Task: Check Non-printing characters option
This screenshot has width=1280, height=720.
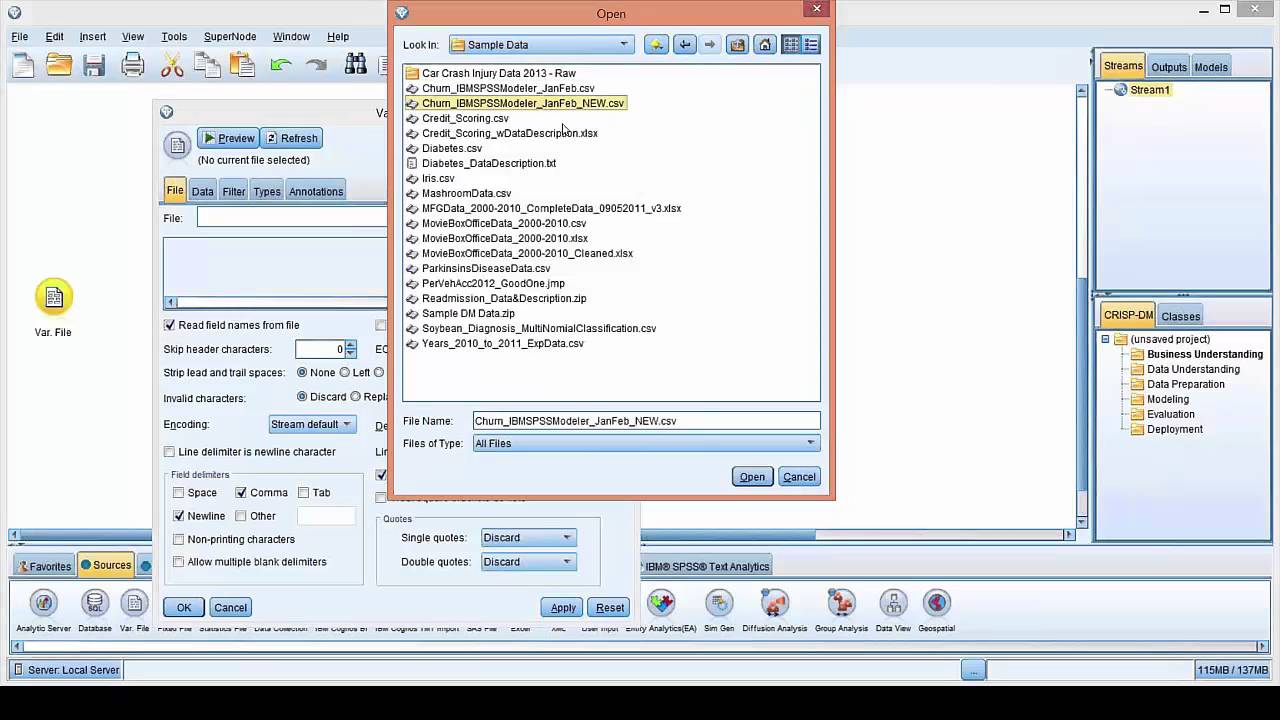Action: tap(179, 539)
